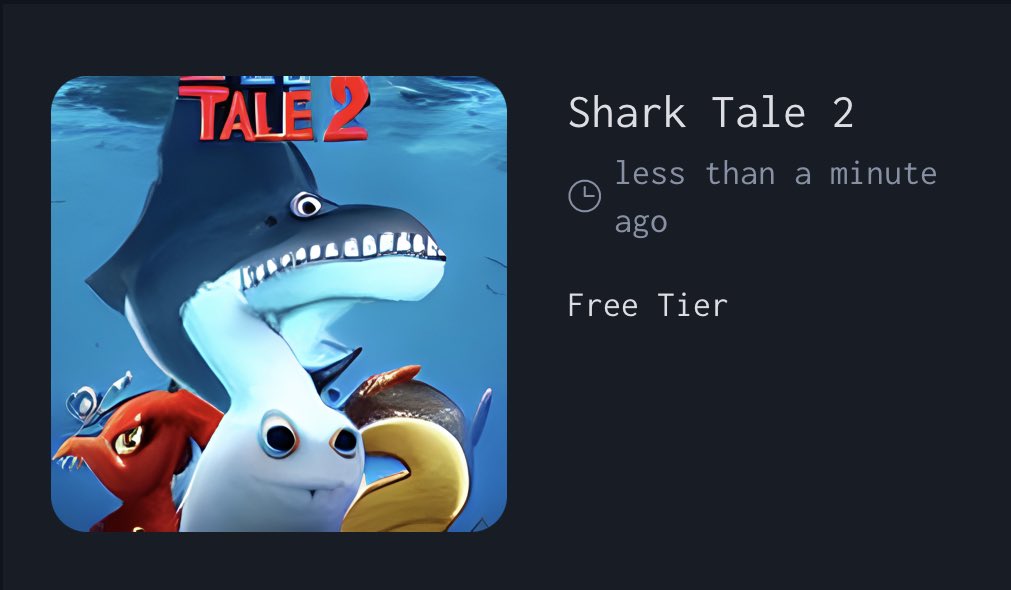Click the shark's eye in the poster

pyautogui.click(x=306, y=206)
